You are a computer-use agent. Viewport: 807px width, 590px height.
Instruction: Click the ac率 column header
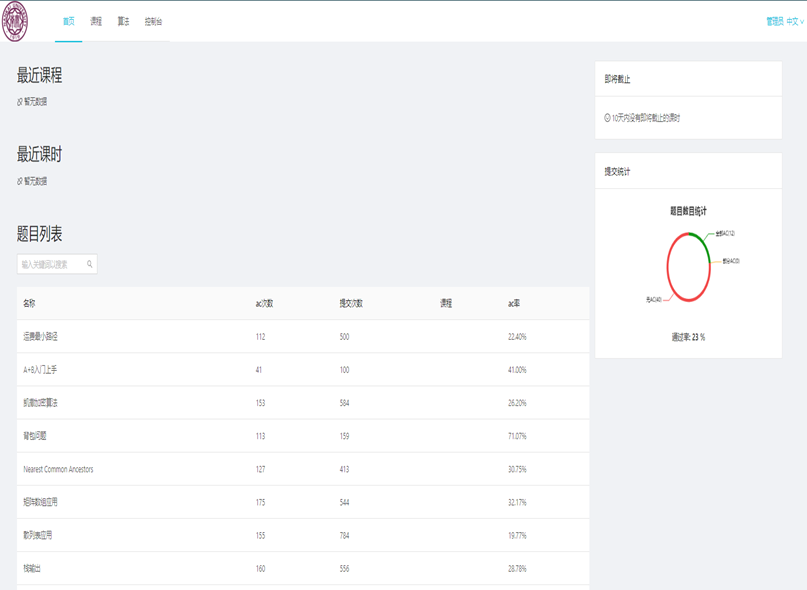tap(514, 303)
